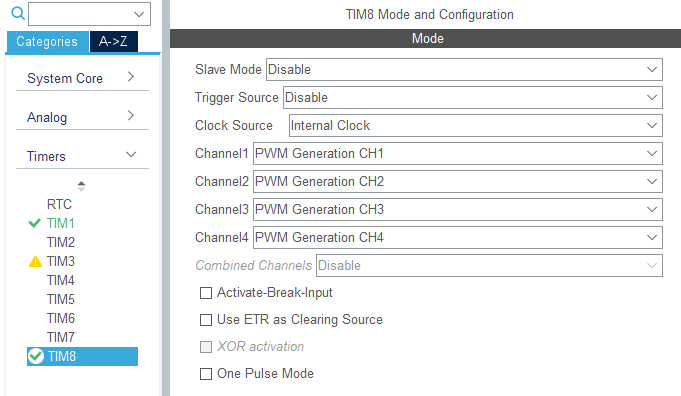Click the search combo box field
The height and width of the screenshot is (396, 681).
point(89,14)
